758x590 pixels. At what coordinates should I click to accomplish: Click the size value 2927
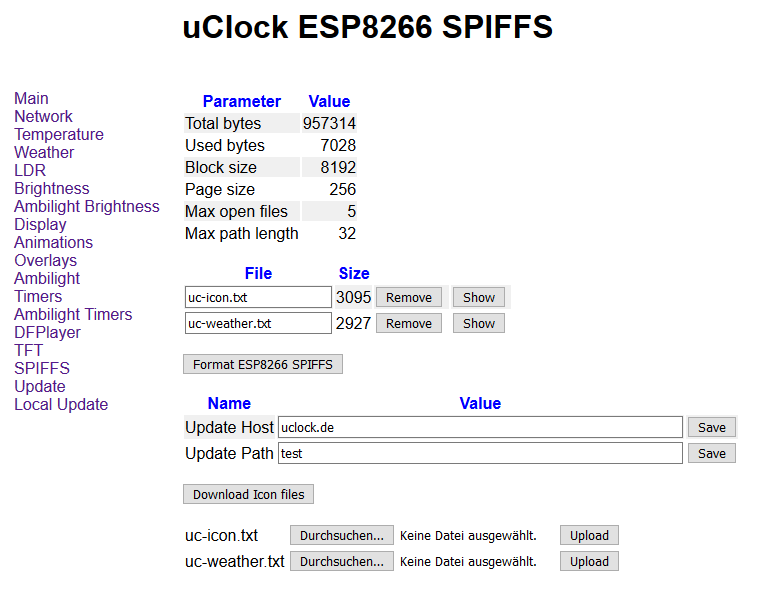coord(353,323)
